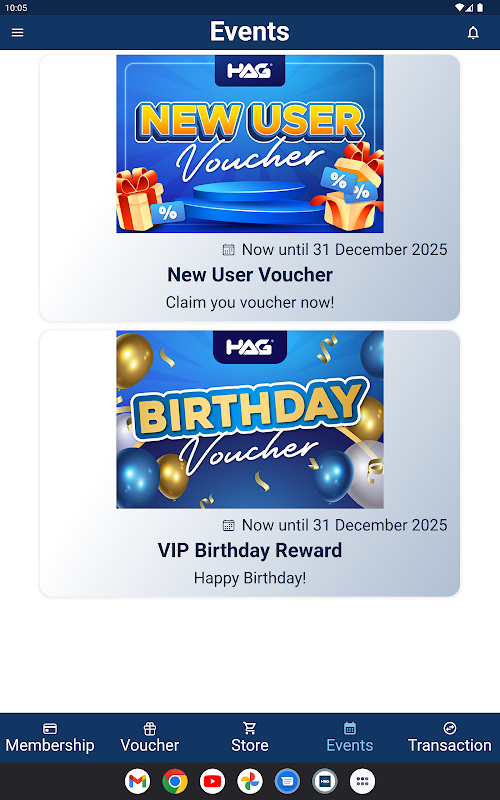Image resolution: width=500 pixels, height=800 pixels.
Task: Tap the Birthday Voucher banner image
Action: (250, 419)
